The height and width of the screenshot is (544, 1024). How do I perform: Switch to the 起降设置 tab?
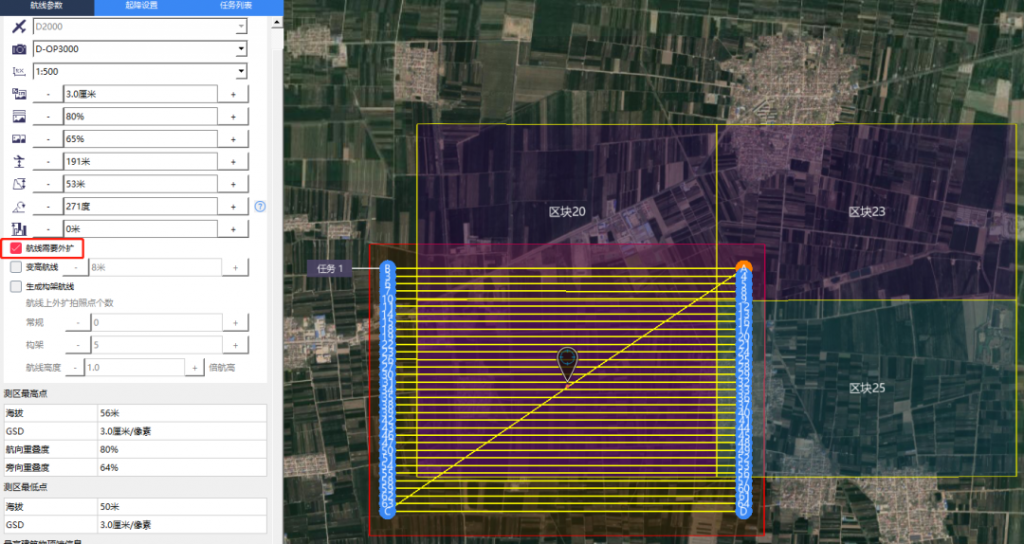[x=142, y=6]
